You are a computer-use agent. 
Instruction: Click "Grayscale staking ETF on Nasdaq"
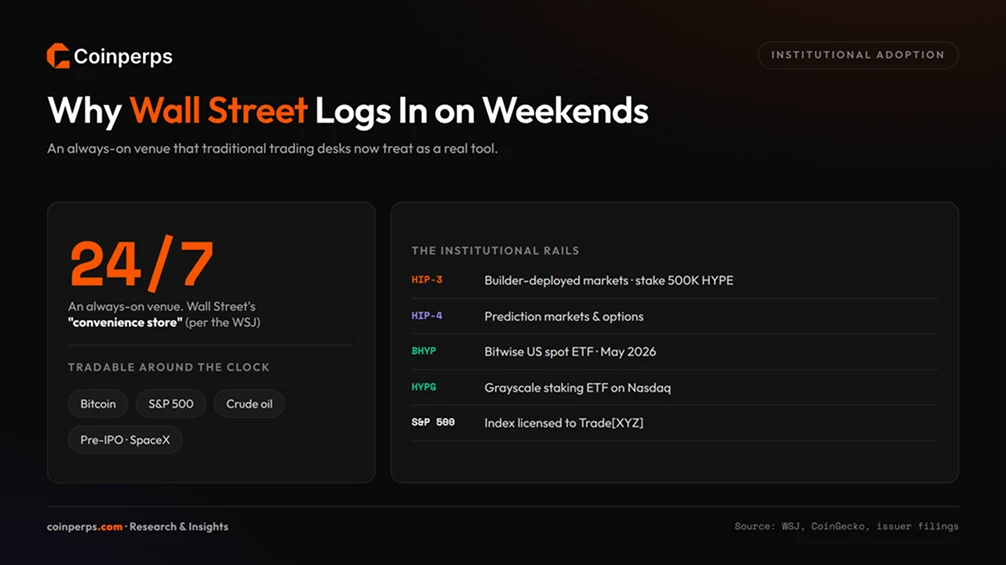(577, 388)
